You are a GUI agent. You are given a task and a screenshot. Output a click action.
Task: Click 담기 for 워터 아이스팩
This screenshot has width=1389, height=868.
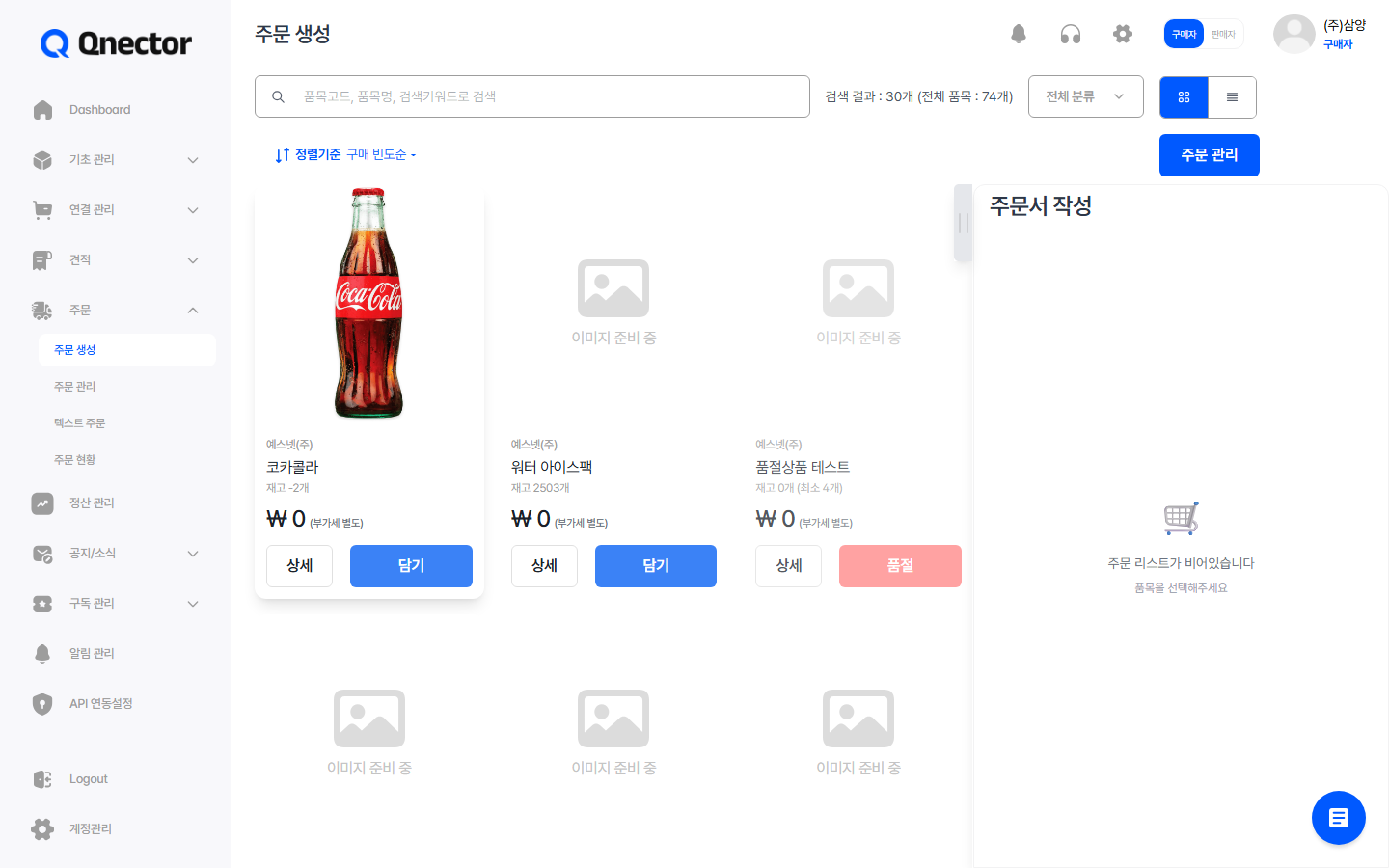tap(656, 566)
